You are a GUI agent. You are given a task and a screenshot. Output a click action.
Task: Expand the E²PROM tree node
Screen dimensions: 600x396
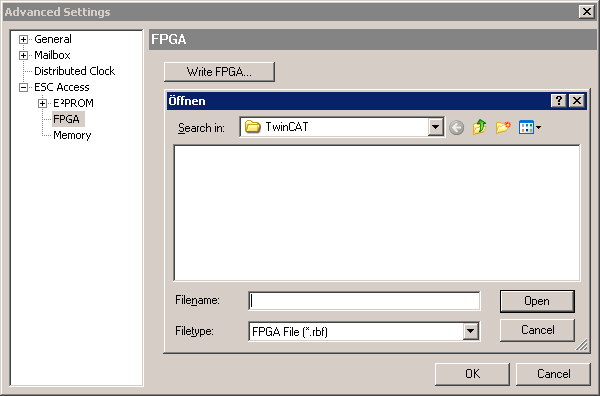(42, 104)
